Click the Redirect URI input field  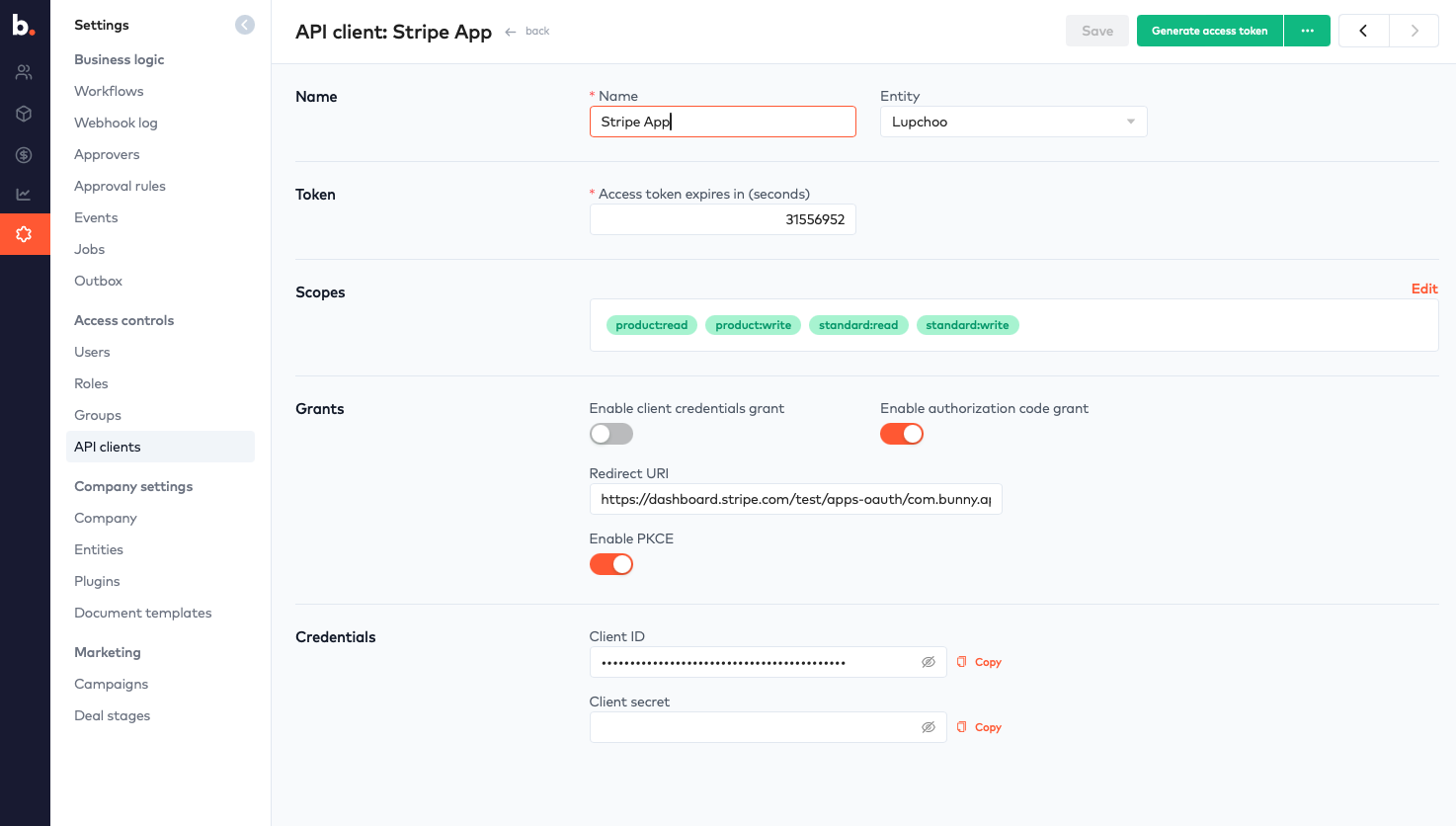coord(796,499)
